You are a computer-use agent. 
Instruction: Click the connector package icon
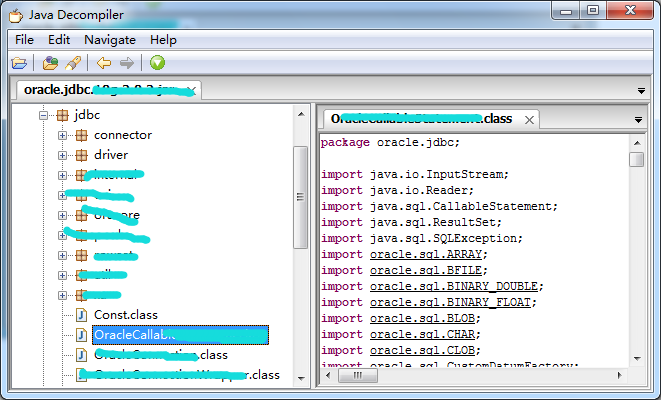[82, 135]
